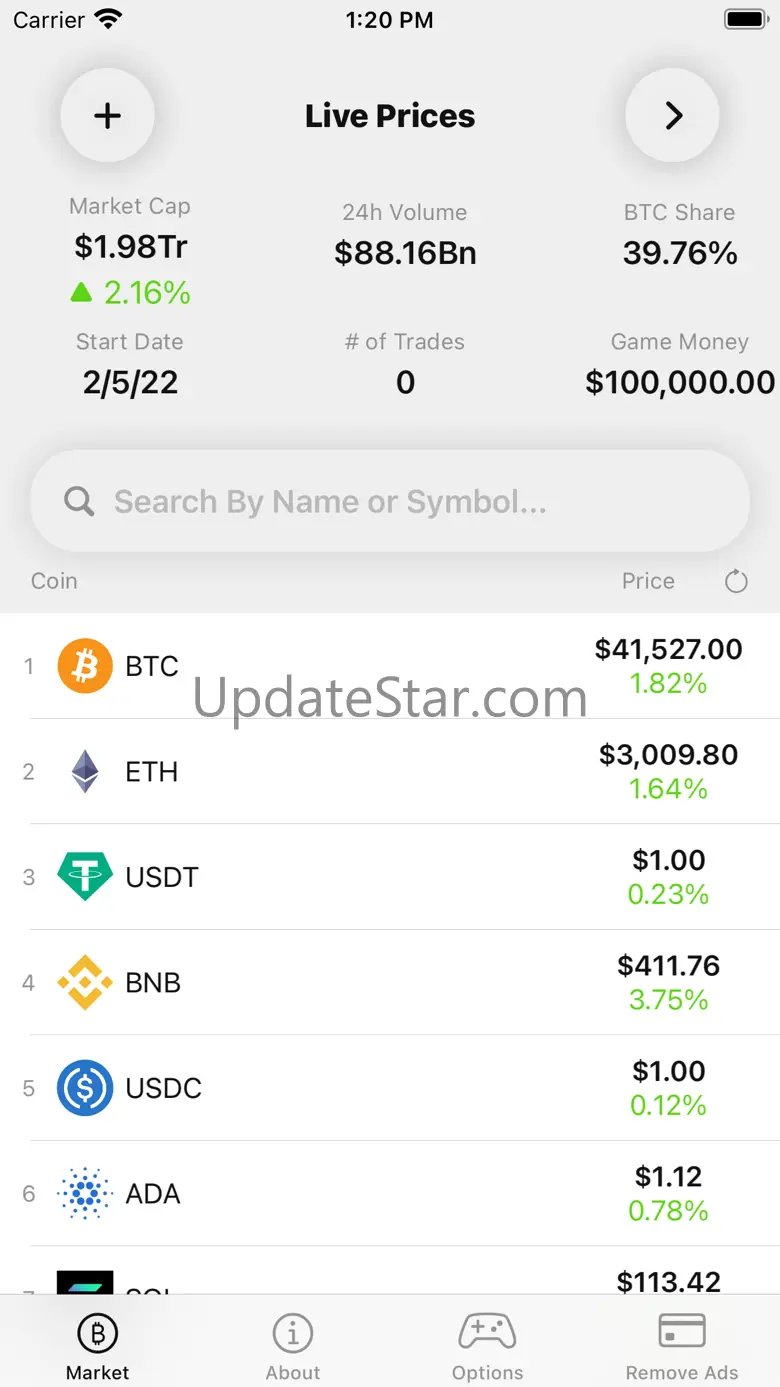
Task: Click the refresh icon beside Price
Action: [736, 581]
